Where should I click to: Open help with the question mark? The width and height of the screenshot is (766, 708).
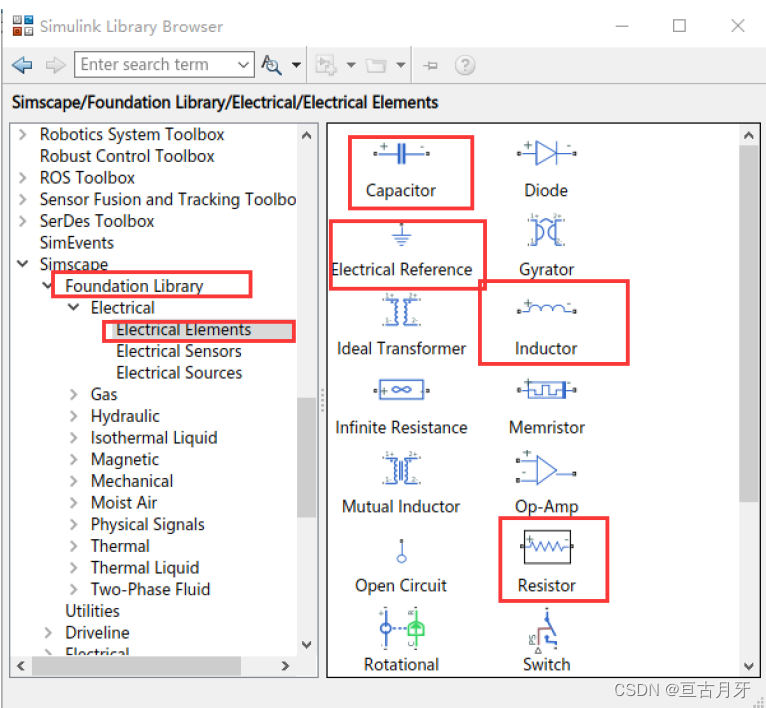tap(465, 64)
